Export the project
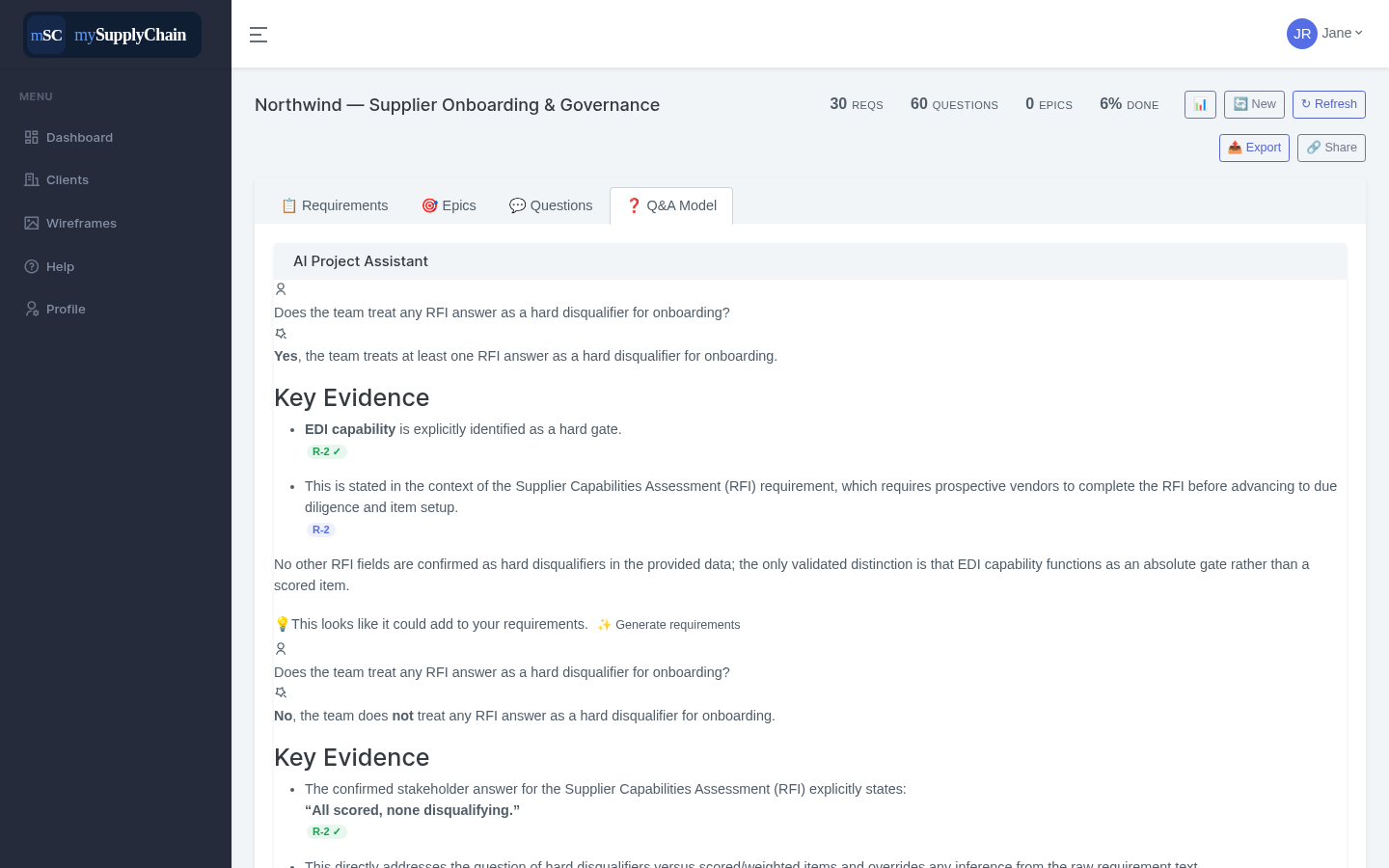The height and width of the screenshot is (868, 1389). pyautogui.click(x=1254, y=148)
